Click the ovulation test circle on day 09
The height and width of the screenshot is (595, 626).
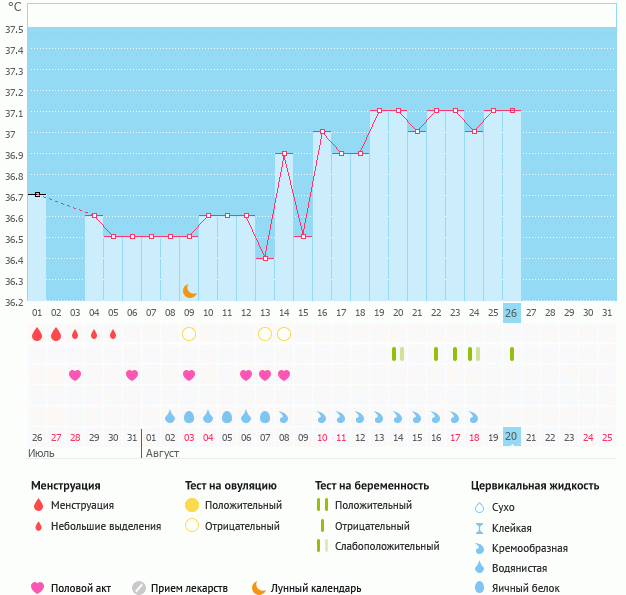tap(189, 334)
